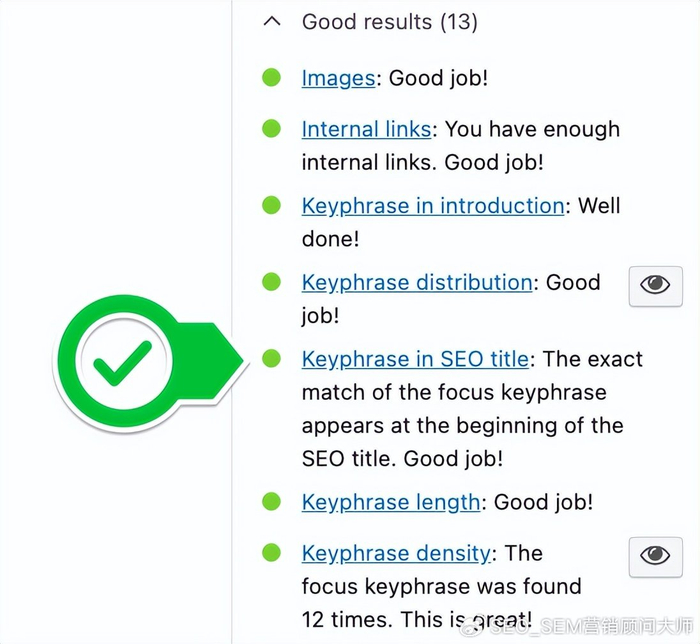This screenshot has height=644, width=700.
Task: Toggle eye highlight for Keyphrase distribution
Action: 655,286
